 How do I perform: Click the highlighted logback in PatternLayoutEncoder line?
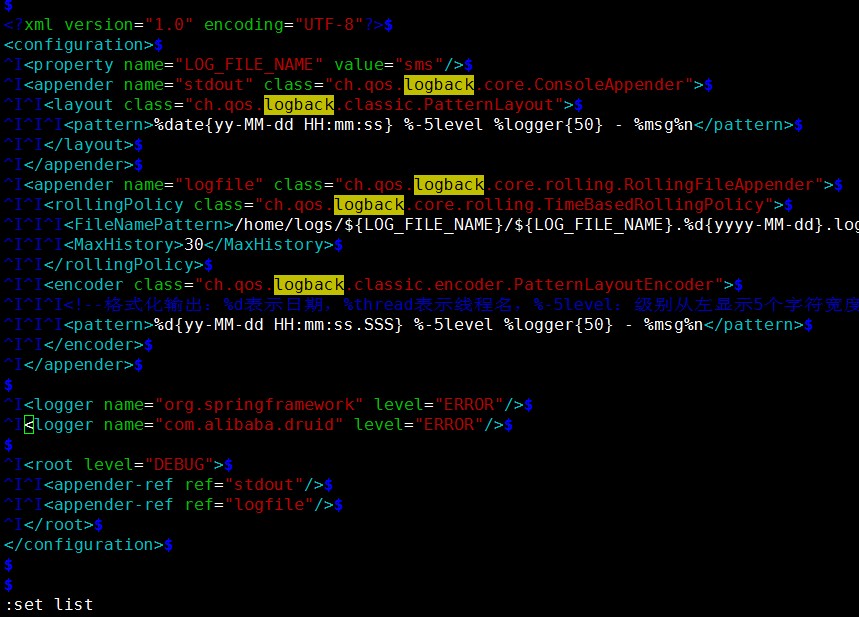tap(308, 284)
